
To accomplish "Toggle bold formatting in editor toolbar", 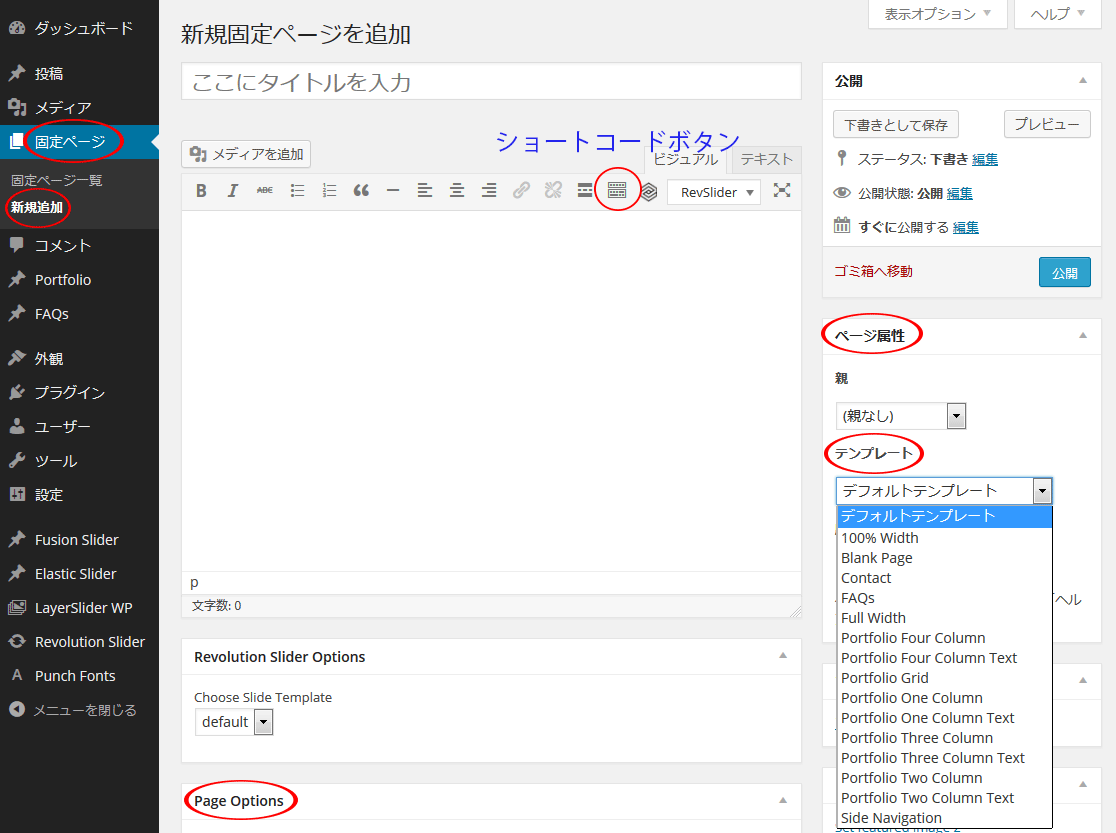I will (x=201, y=191).
